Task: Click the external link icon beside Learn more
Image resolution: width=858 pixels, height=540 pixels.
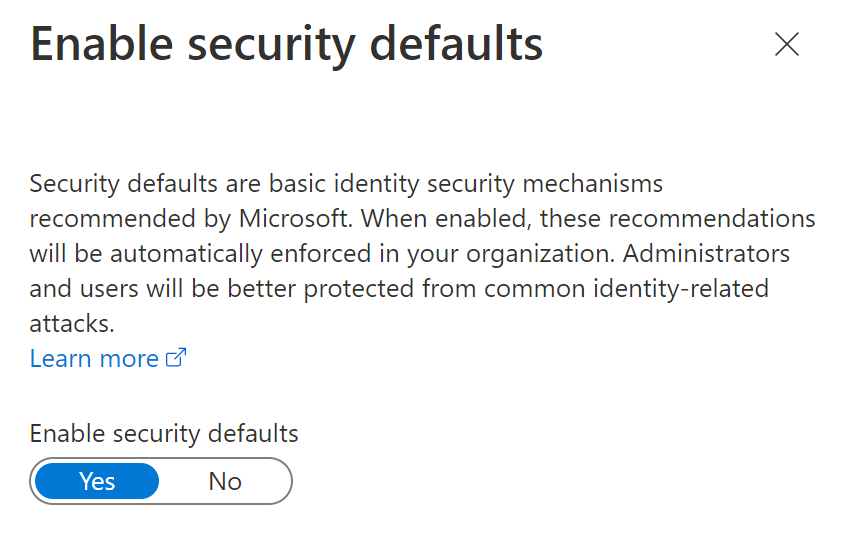Action: tap(176, 358)
